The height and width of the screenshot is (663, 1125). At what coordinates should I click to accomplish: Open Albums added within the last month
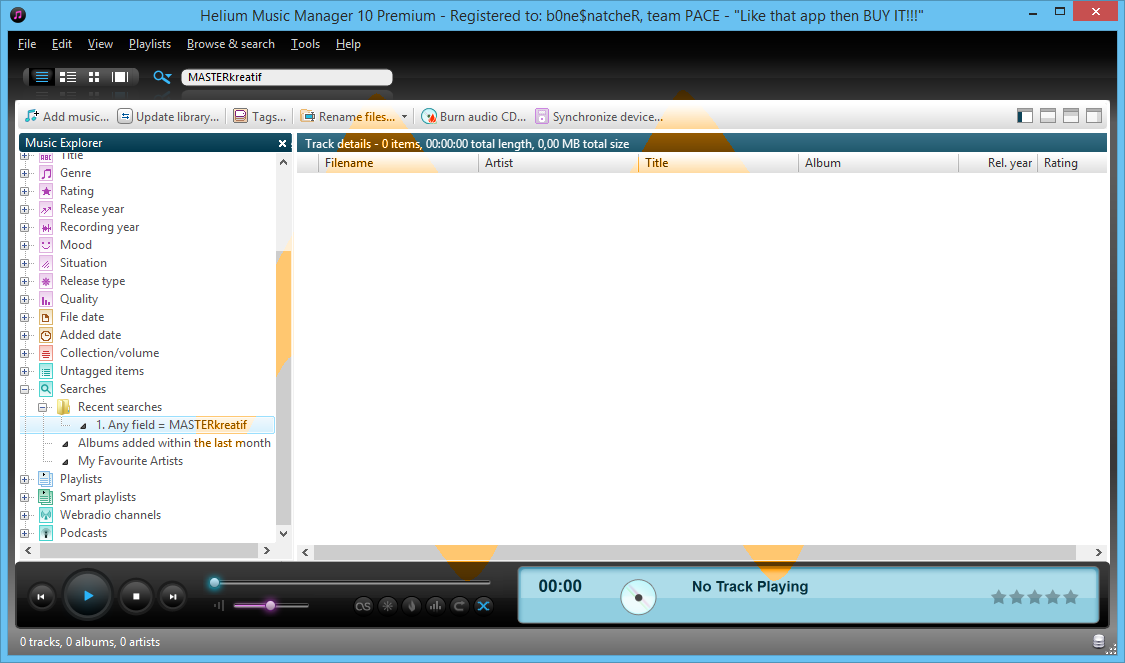174,443
